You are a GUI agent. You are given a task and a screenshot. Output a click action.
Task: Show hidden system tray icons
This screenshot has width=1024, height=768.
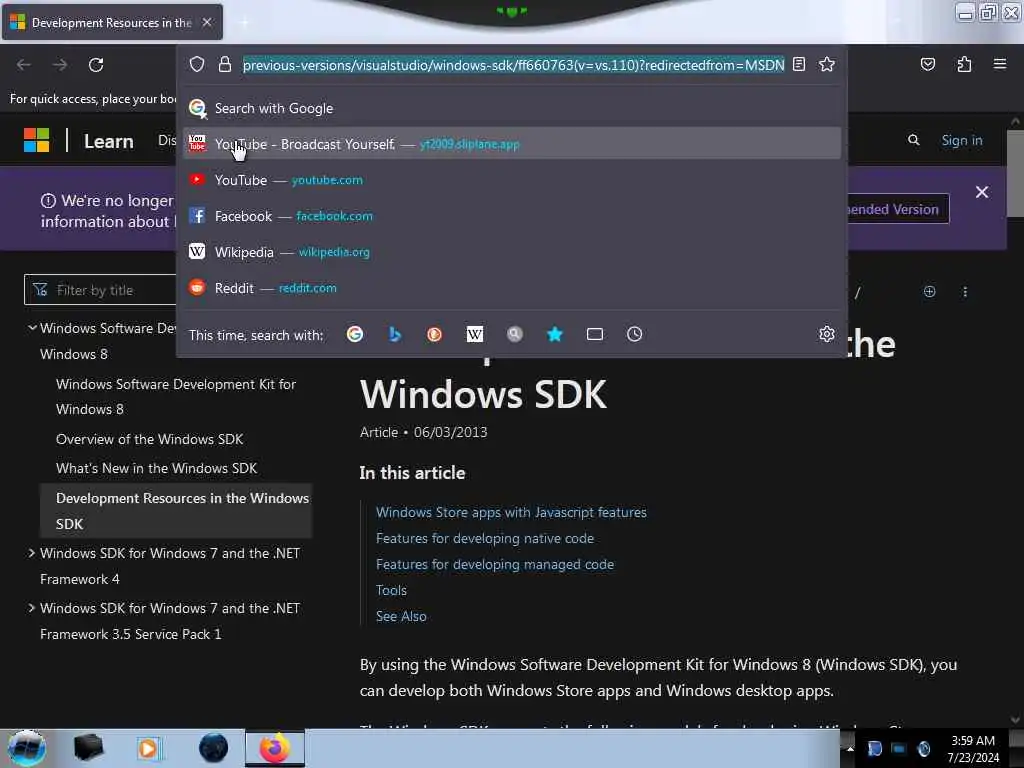pos(850,749)
